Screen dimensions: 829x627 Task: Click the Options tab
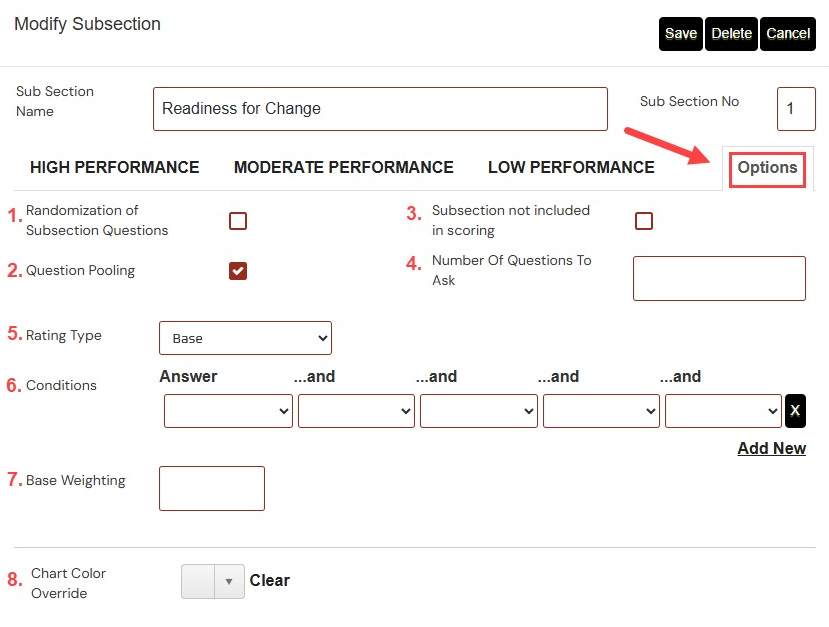pos(767,167)
